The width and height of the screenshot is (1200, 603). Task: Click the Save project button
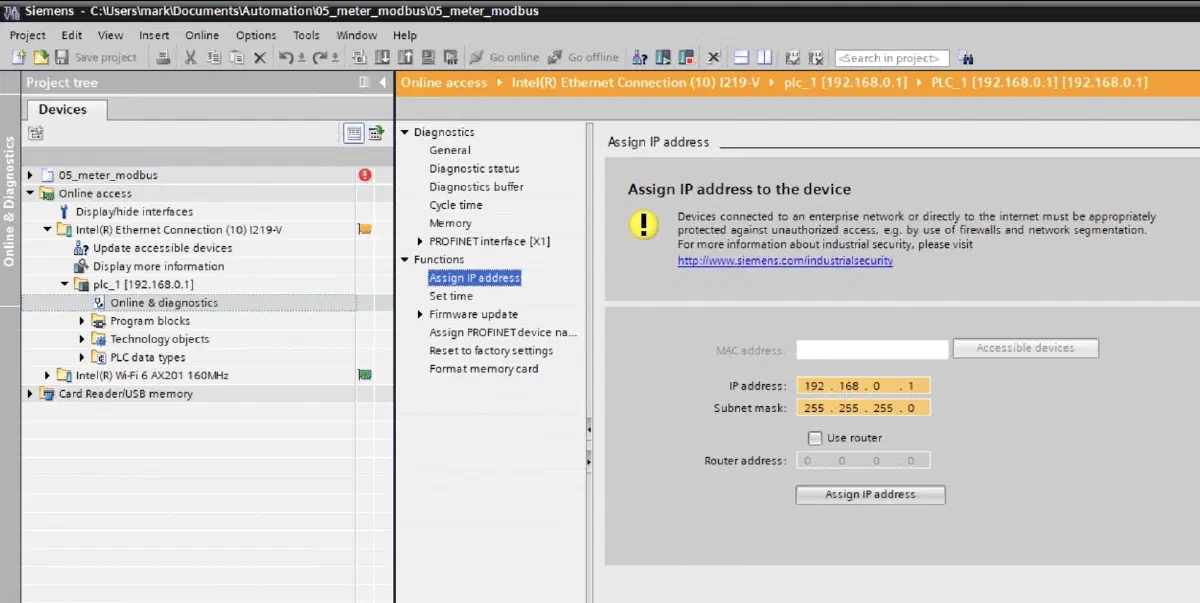[x=96, y=58]
